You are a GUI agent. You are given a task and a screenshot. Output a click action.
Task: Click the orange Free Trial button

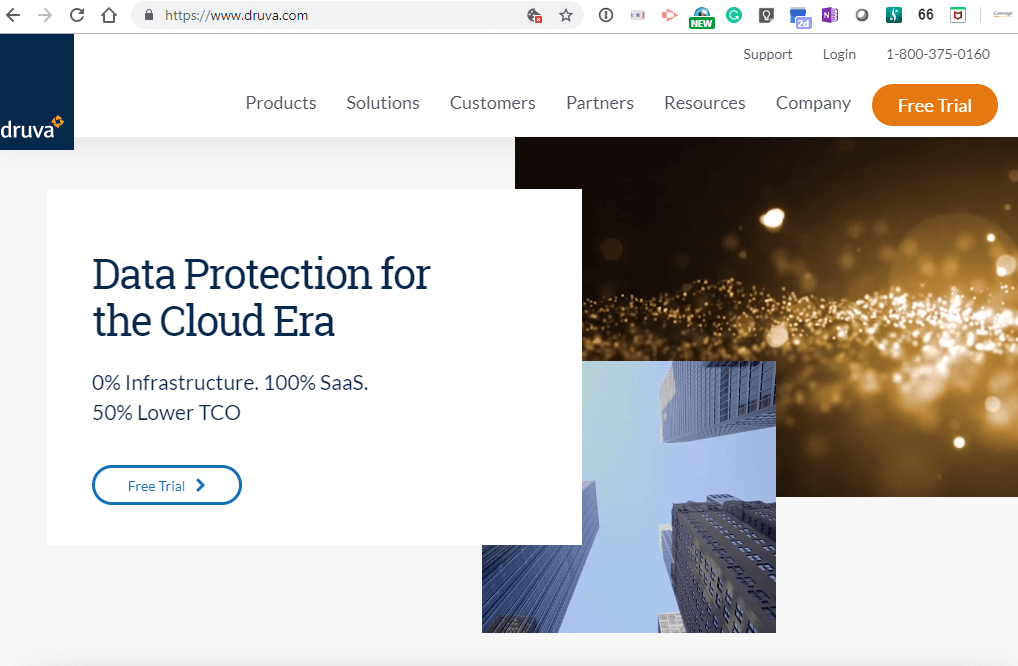[x=934, y=105]
